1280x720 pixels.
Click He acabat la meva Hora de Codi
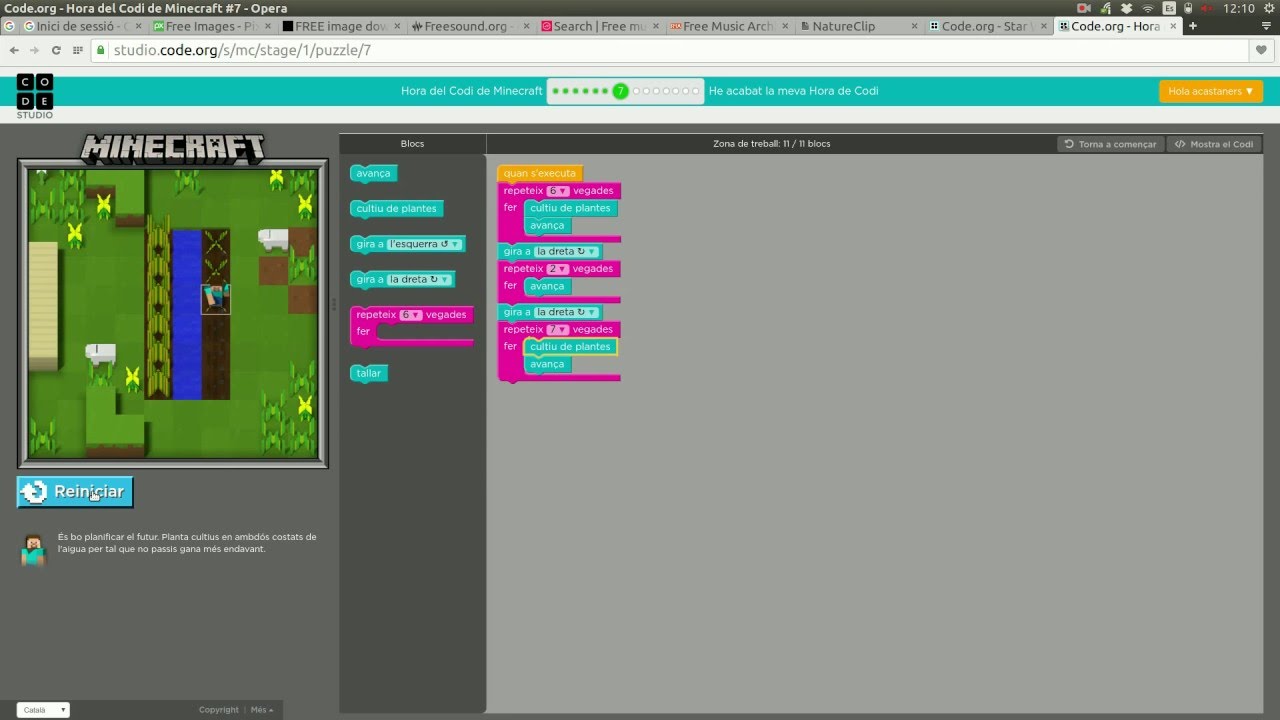[794, 91]
